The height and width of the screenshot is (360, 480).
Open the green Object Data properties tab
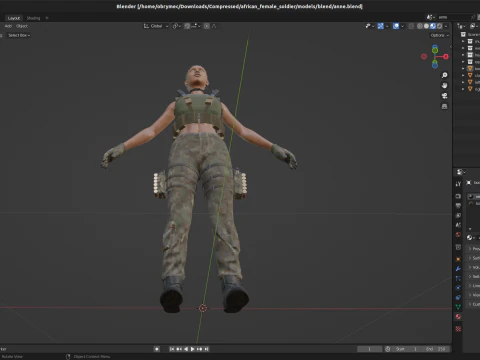point(458,307)
